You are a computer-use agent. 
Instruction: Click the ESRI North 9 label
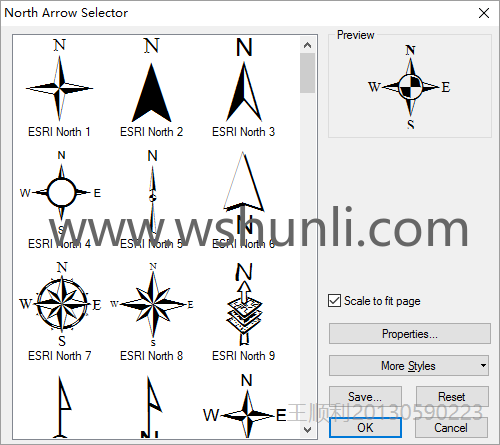(243, 356)
